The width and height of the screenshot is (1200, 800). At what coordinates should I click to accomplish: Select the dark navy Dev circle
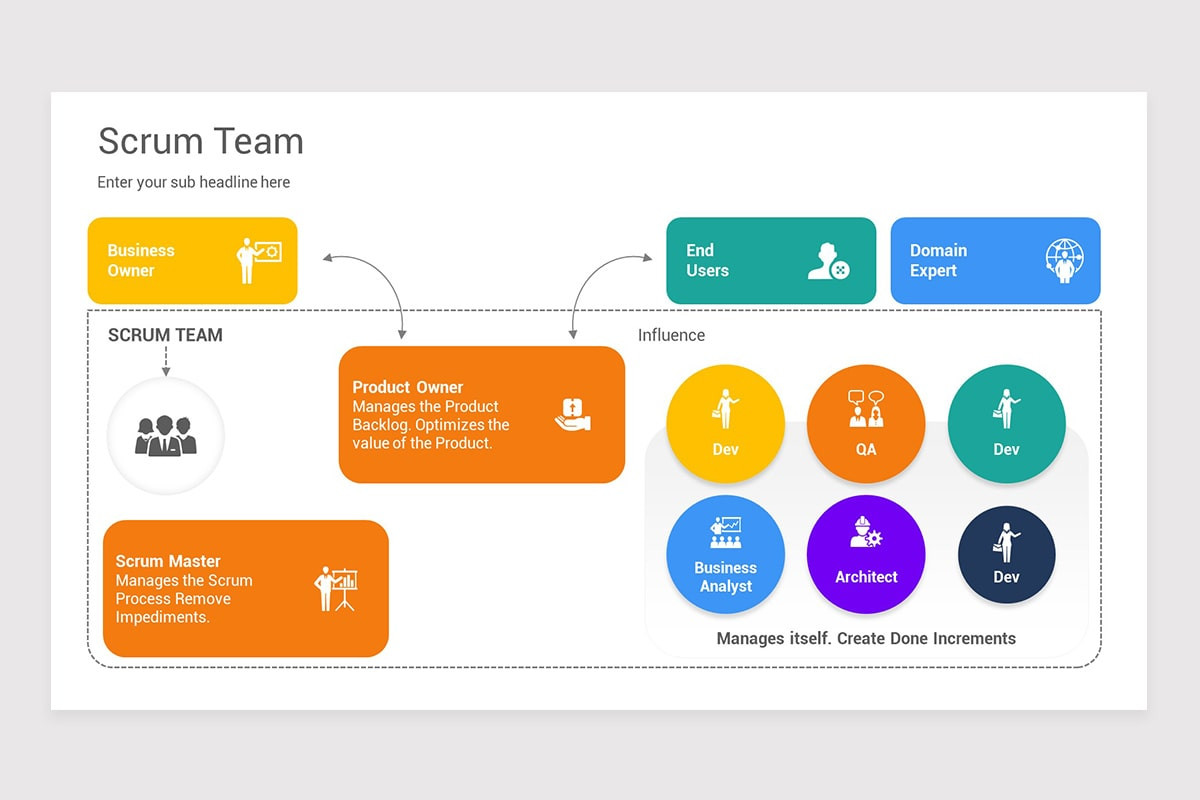1006,555
